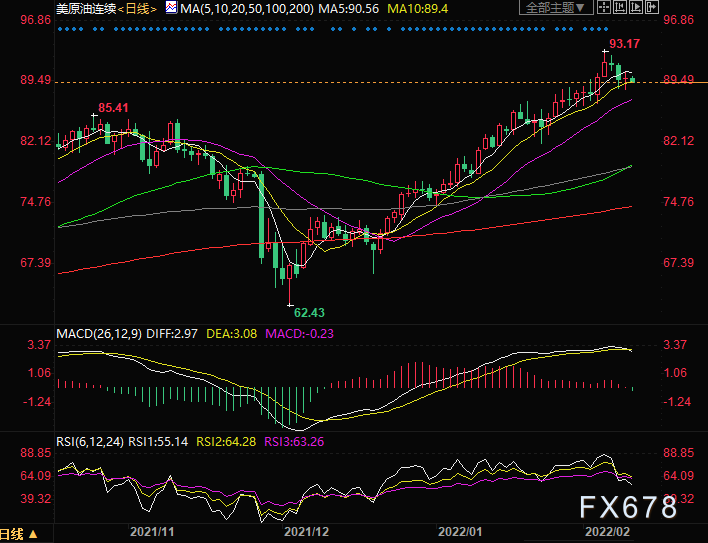Click the left axis 96.86 price label
708x543 pixels.
click(36, 20)
